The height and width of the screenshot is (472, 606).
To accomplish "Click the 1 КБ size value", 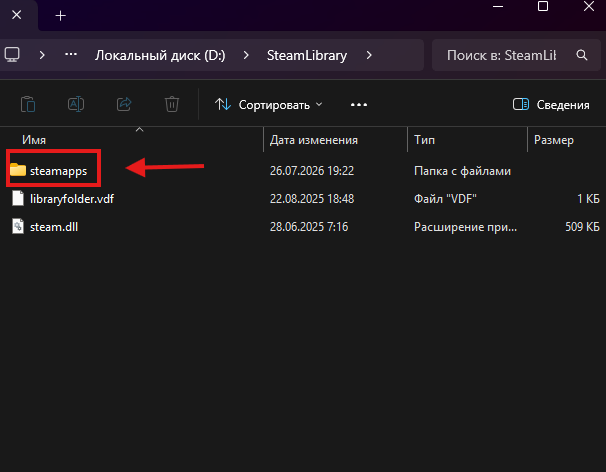I will 588,199.
